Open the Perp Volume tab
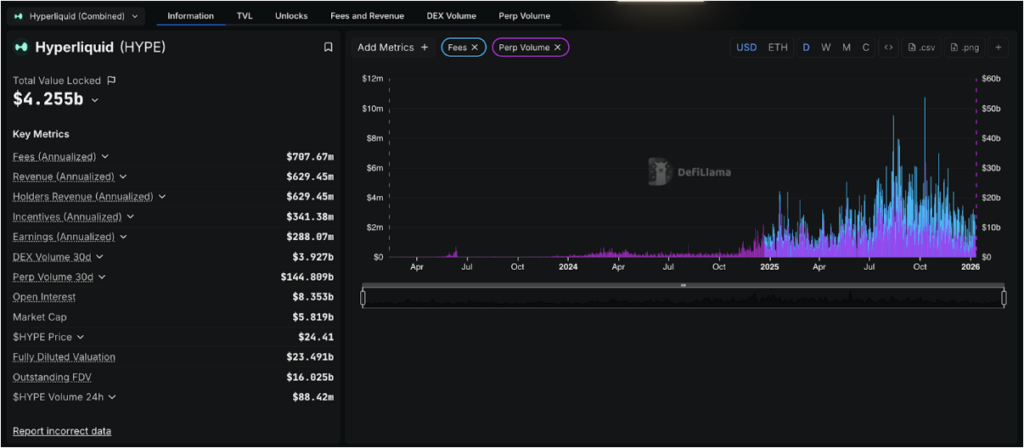1024x448 pixels. [524, 16]
